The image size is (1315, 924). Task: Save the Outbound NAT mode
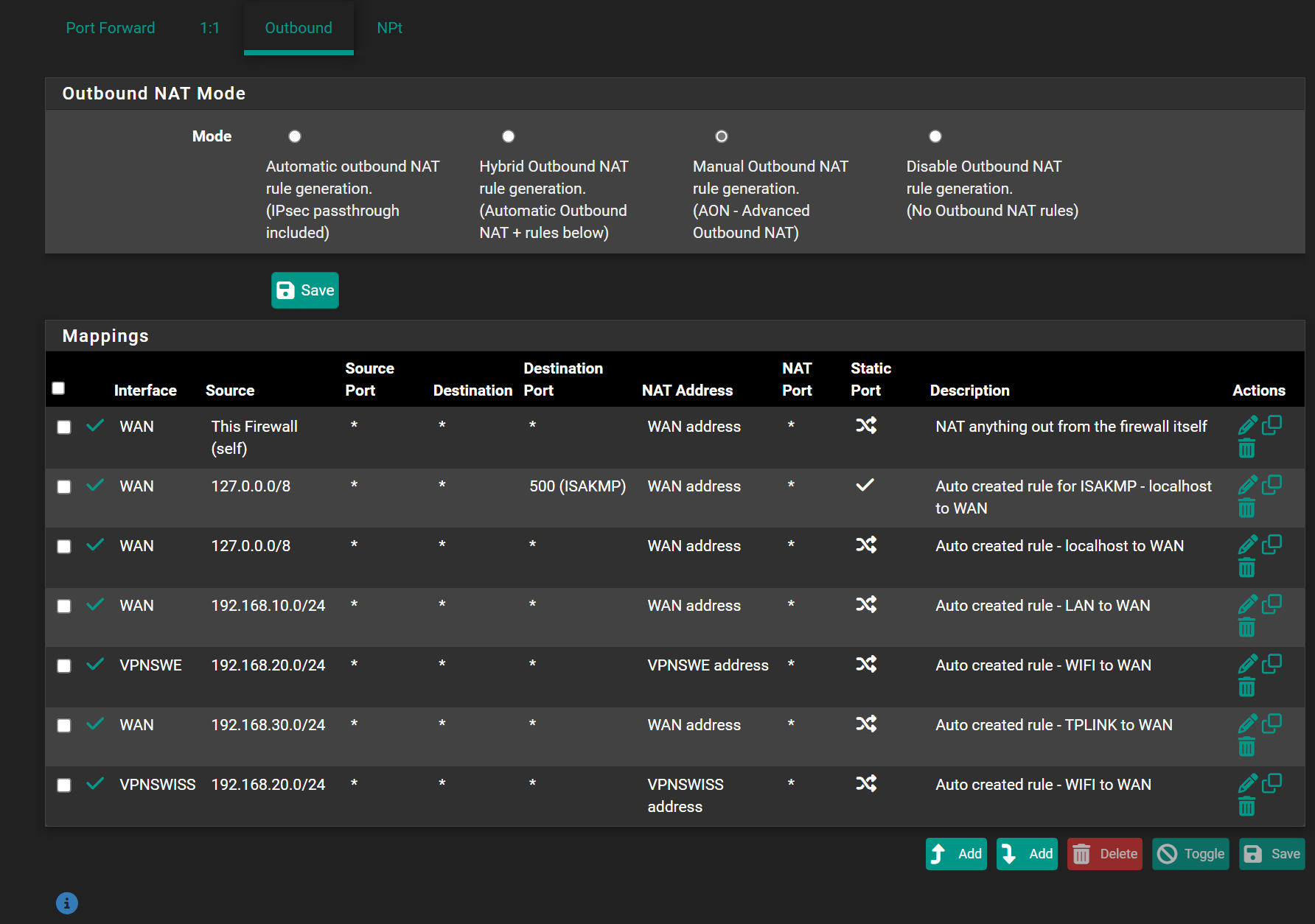(305, 290)
